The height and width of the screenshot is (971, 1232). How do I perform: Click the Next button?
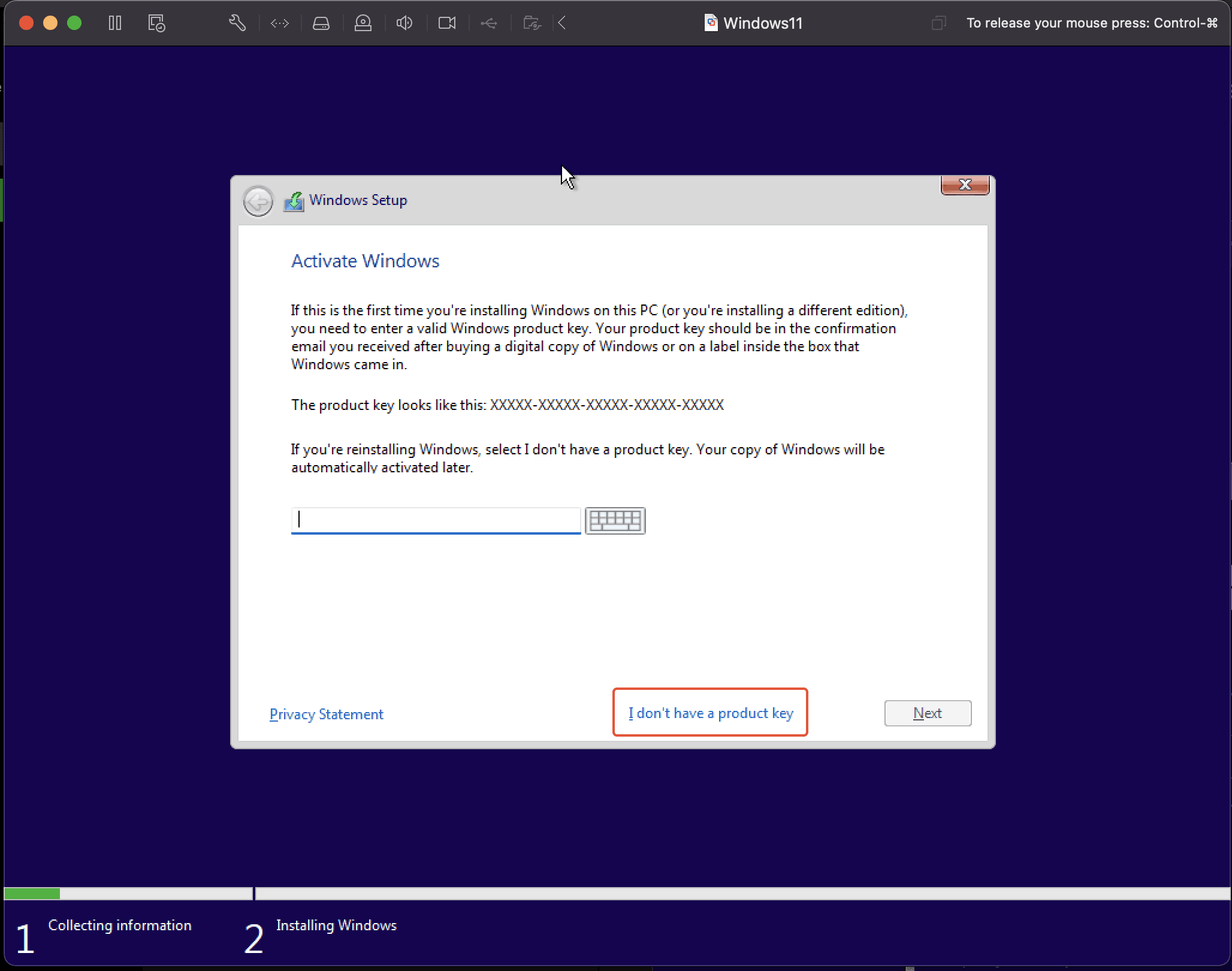(x=928, y=713)
